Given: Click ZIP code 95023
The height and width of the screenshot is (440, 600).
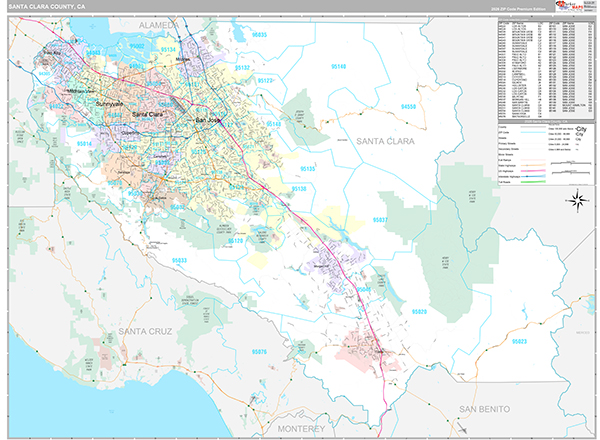Looking at the screenshot, I should [519, 341].
